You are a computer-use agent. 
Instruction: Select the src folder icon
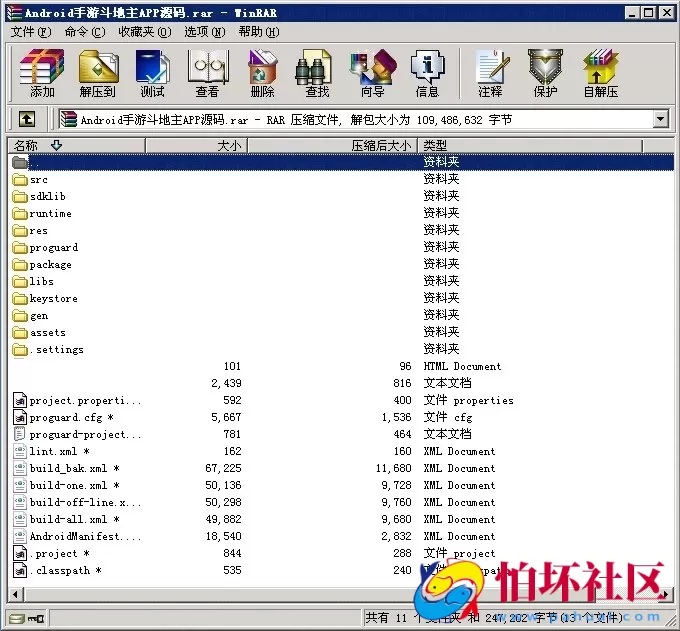click(20, 179)
